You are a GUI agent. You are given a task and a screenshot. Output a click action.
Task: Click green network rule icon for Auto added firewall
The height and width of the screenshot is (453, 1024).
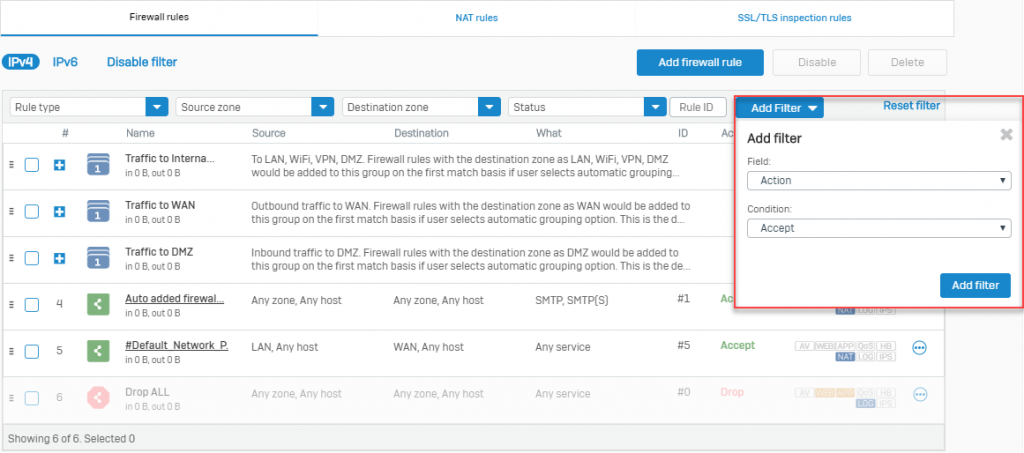98,305
